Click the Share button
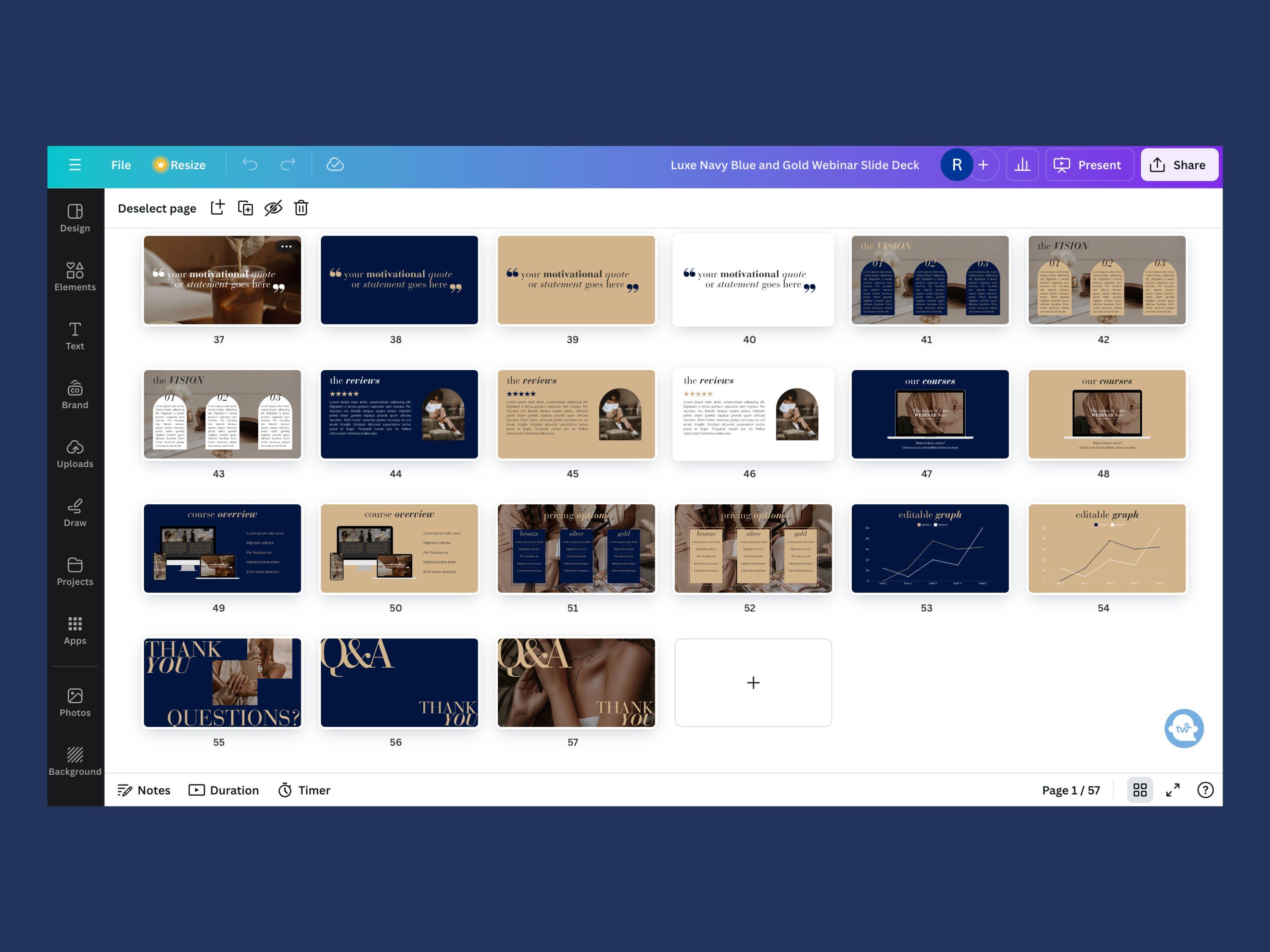The image size is (1270, 952). (x=1179, y=165)
